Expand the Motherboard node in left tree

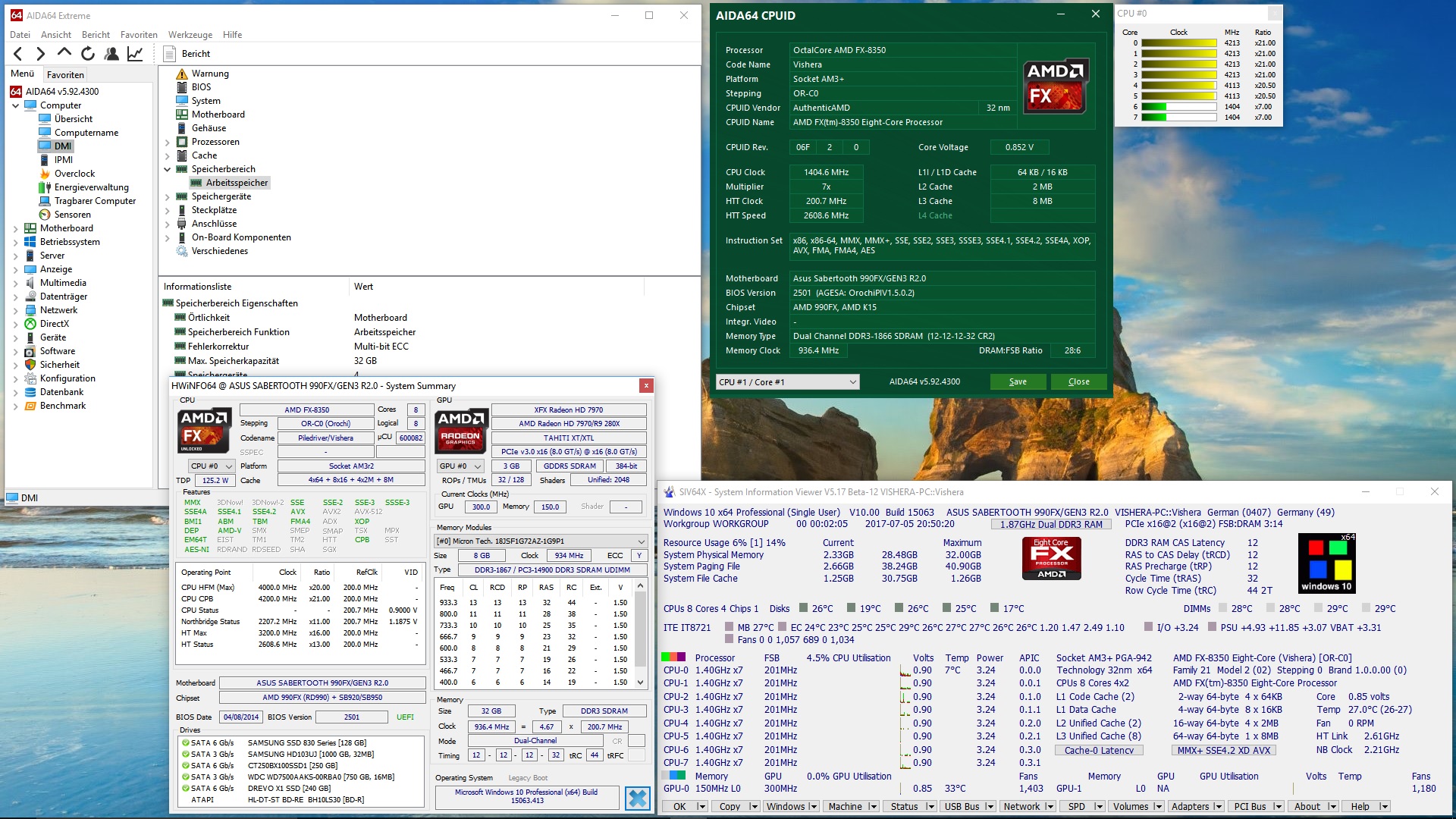point(16,228)
